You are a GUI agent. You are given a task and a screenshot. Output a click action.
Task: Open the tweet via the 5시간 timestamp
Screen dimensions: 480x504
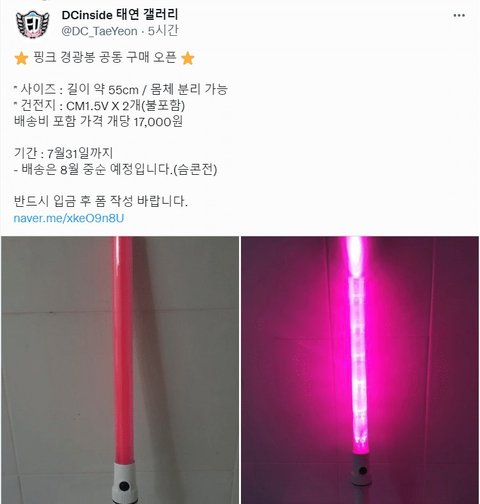[163, 31]
